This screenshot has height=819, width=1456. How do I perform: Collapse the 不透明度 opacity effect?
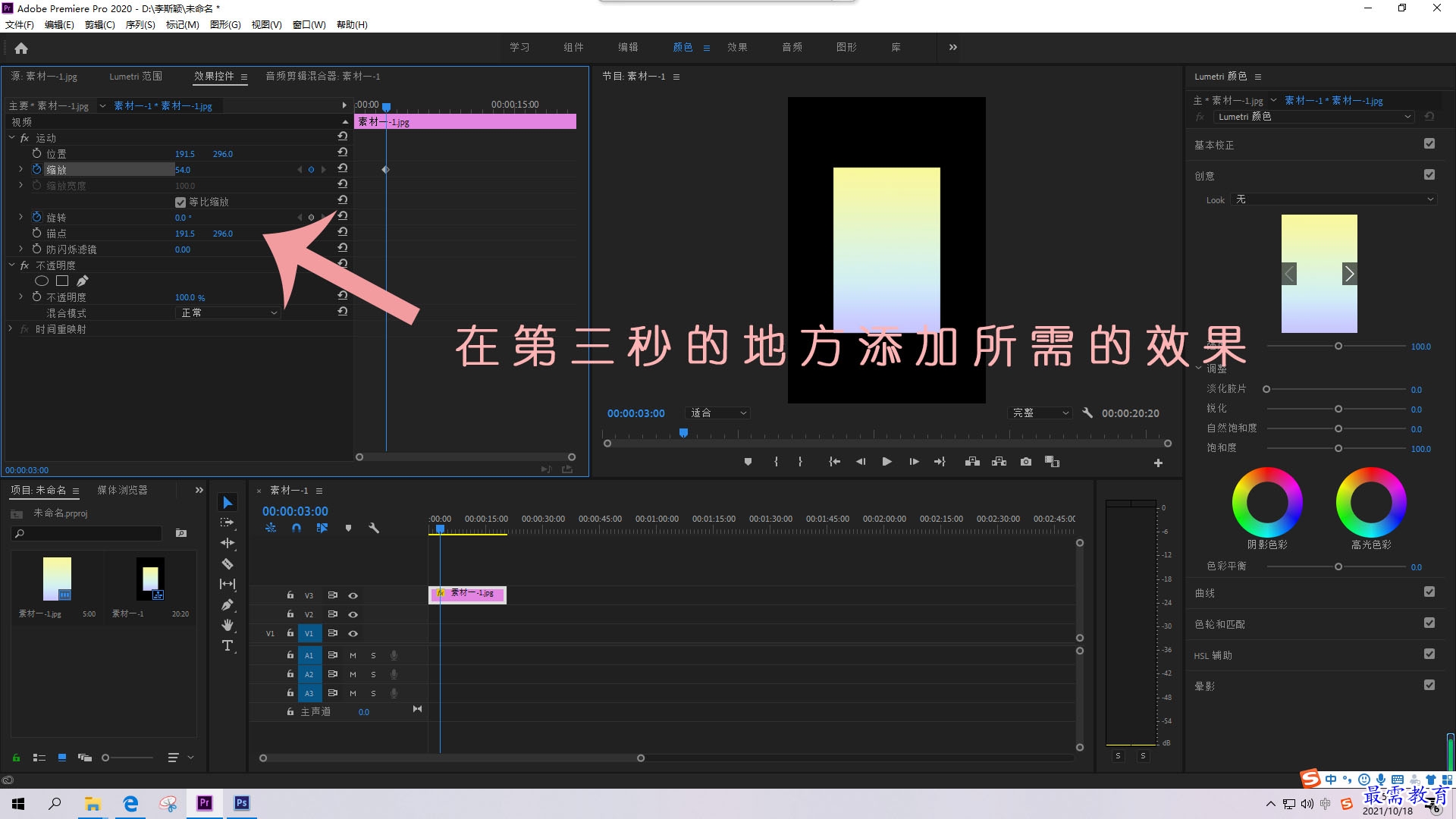pyautogui.click(x=12, y=265)
